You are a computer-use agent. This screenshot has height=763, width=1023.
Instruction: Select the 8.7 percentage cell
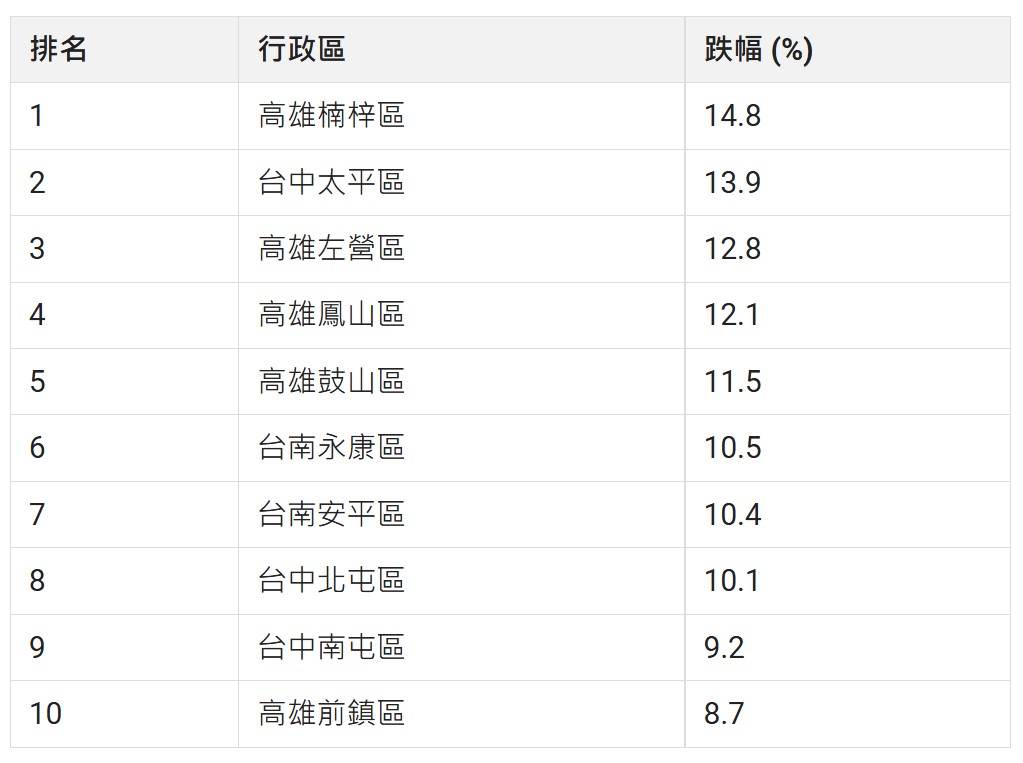coord(724,713)
